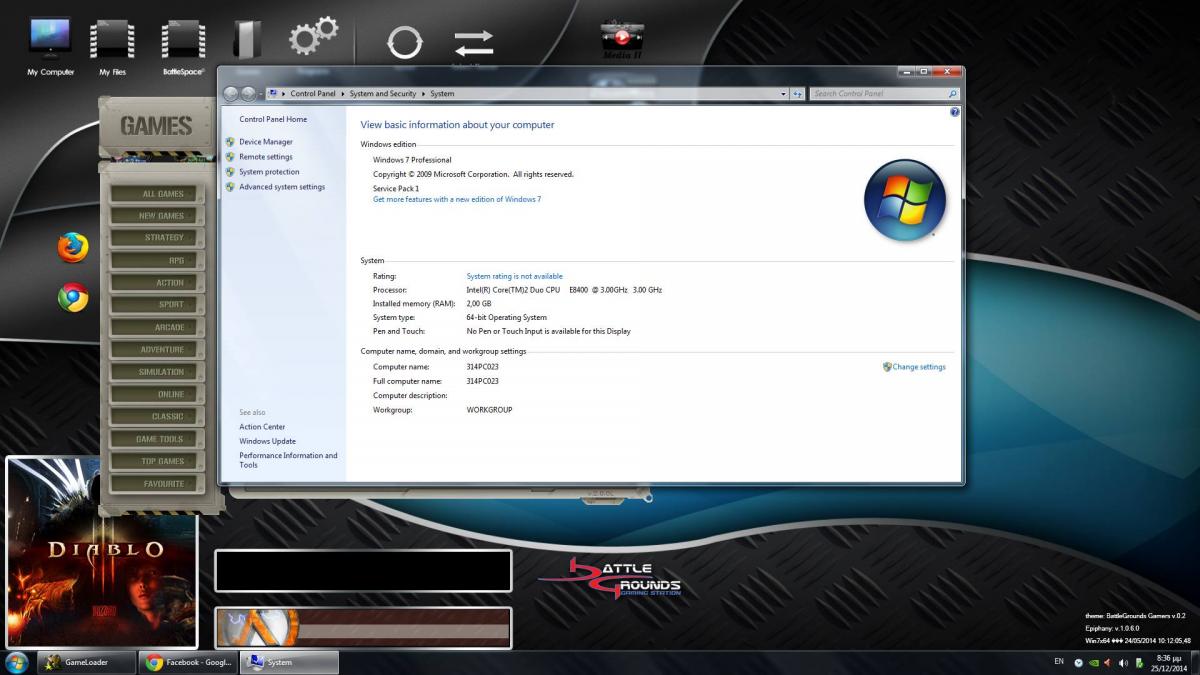Open Device Manager from the sidebar
Viewport: 1200px width, 675px height.
click(x=266, y=142)
